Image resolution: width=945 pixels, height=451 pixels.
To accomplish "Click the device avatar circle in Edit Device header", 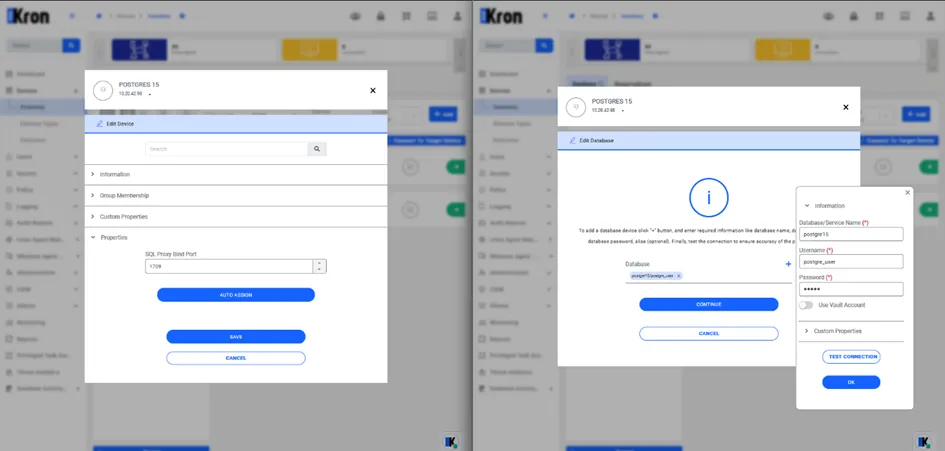I will 103,90.
